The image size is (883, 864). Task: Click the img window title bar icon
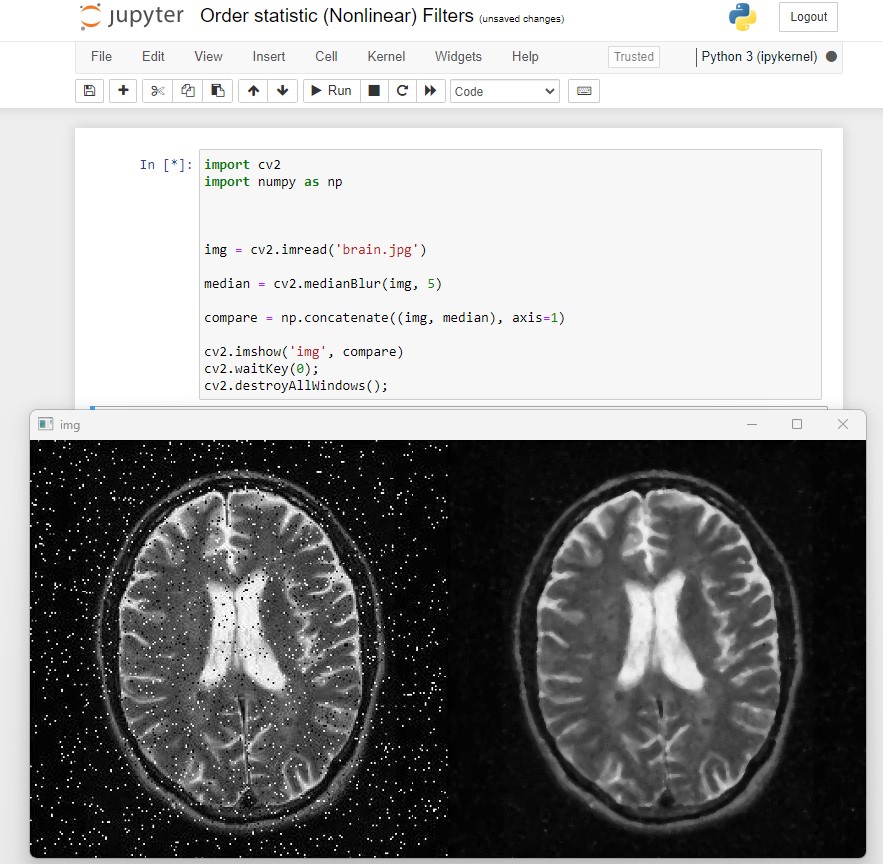pyautogui.click(x=46, y=424)
